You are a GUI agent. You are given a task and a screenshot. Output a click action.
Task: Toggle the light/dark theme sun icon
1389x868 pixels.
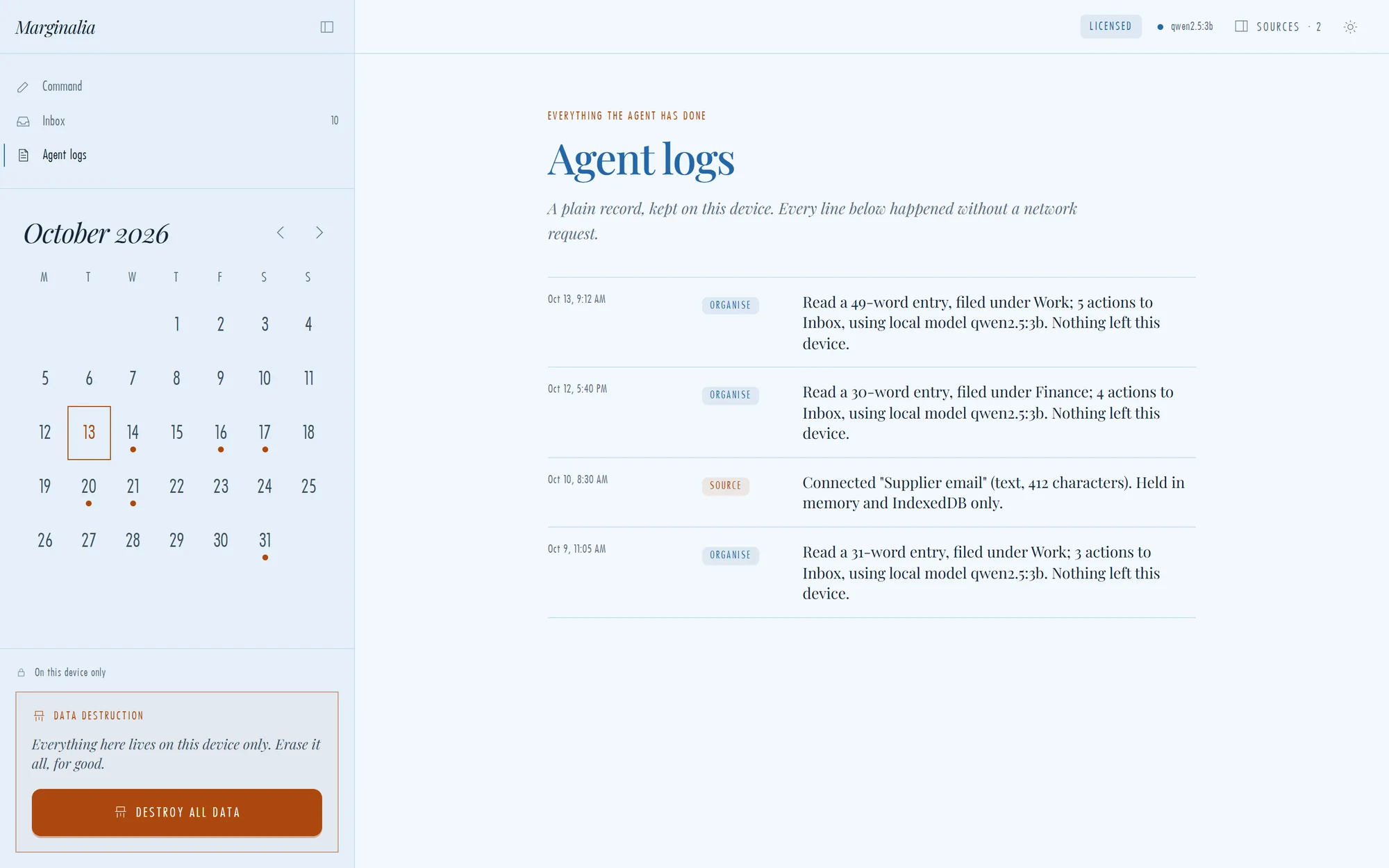point(1350,27)
